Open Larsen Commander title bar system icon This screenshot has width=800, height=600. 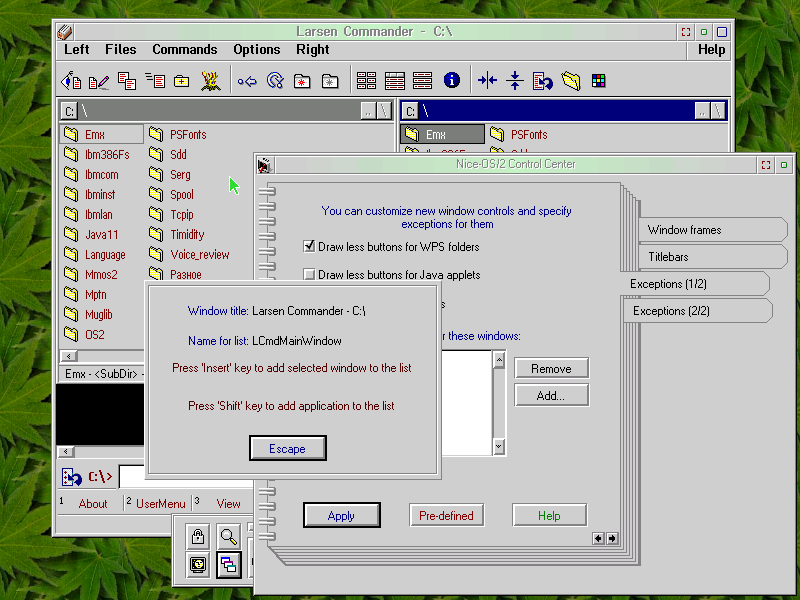pos(65,32)
